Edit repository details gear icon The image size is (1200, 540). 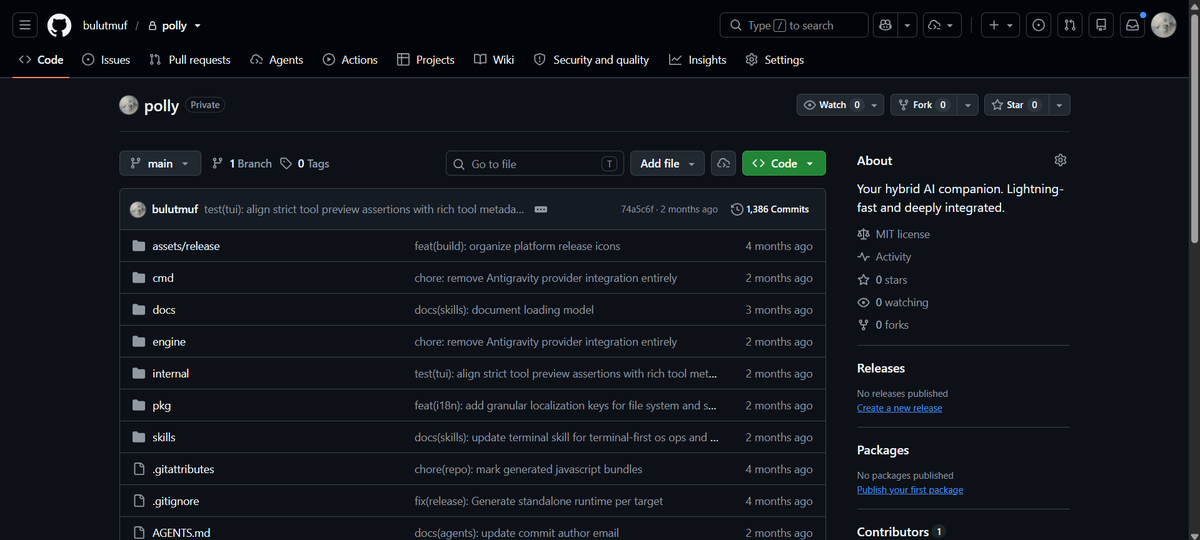(x=1061, y=160)
